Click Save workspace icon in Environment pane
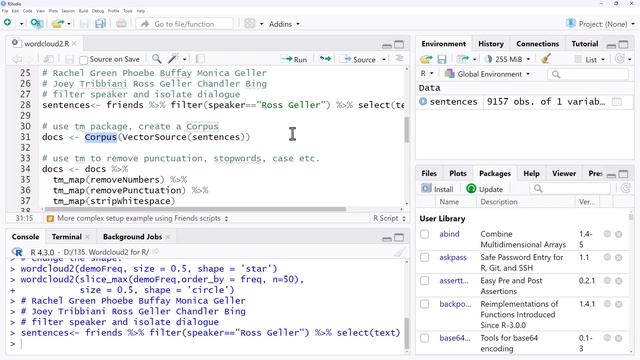Screen dimensions: 640x360 pos(442,60)
